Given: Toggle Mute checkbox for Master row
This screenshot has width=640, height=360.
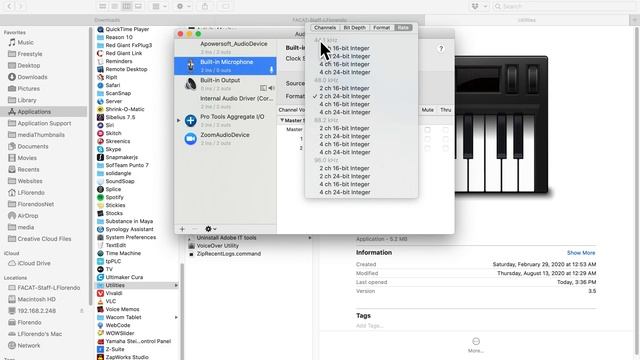Looking at the screenshot, I should pos(427,130).
